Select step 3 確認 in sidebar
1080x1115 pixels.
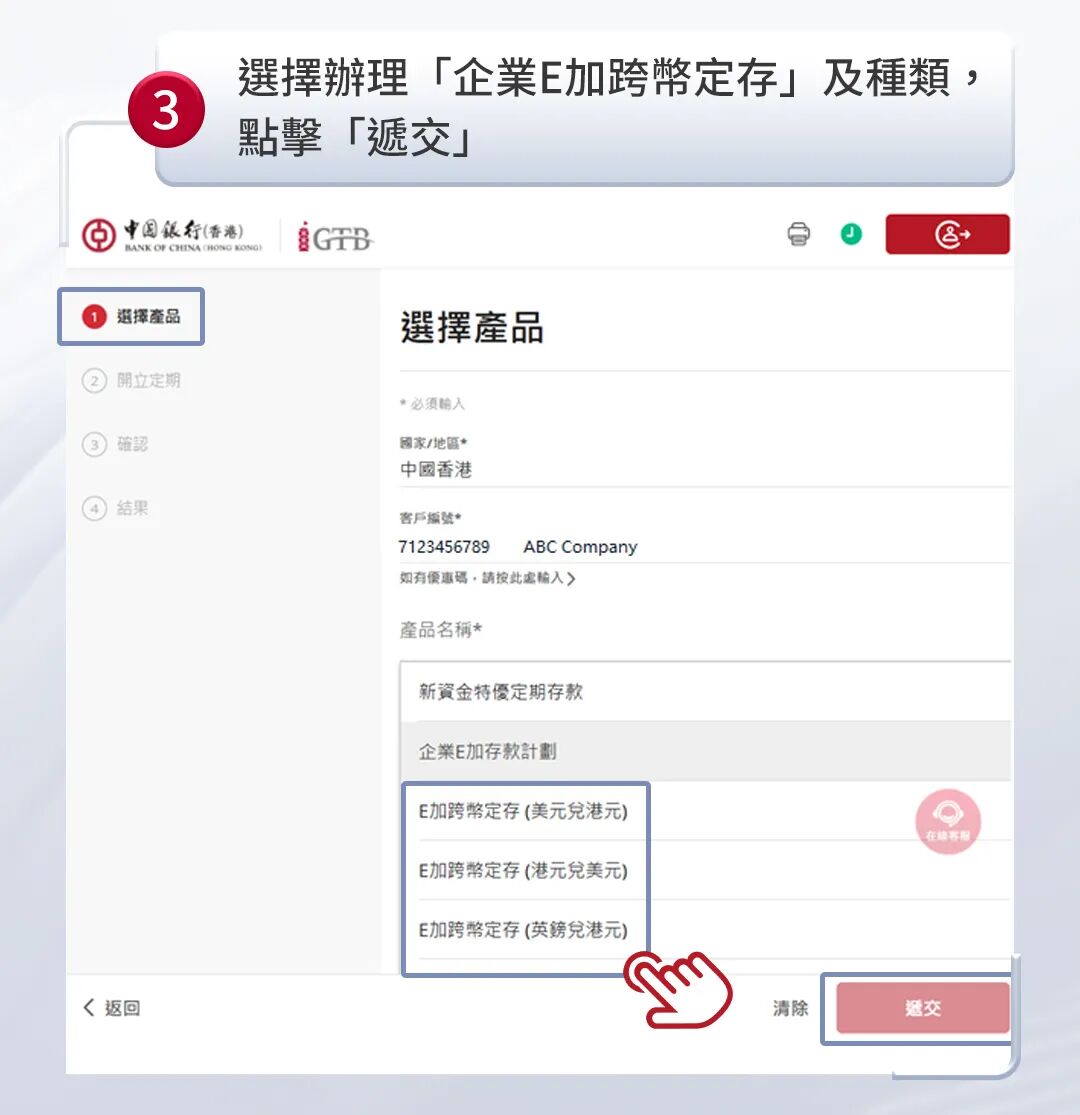click(115, 444)
